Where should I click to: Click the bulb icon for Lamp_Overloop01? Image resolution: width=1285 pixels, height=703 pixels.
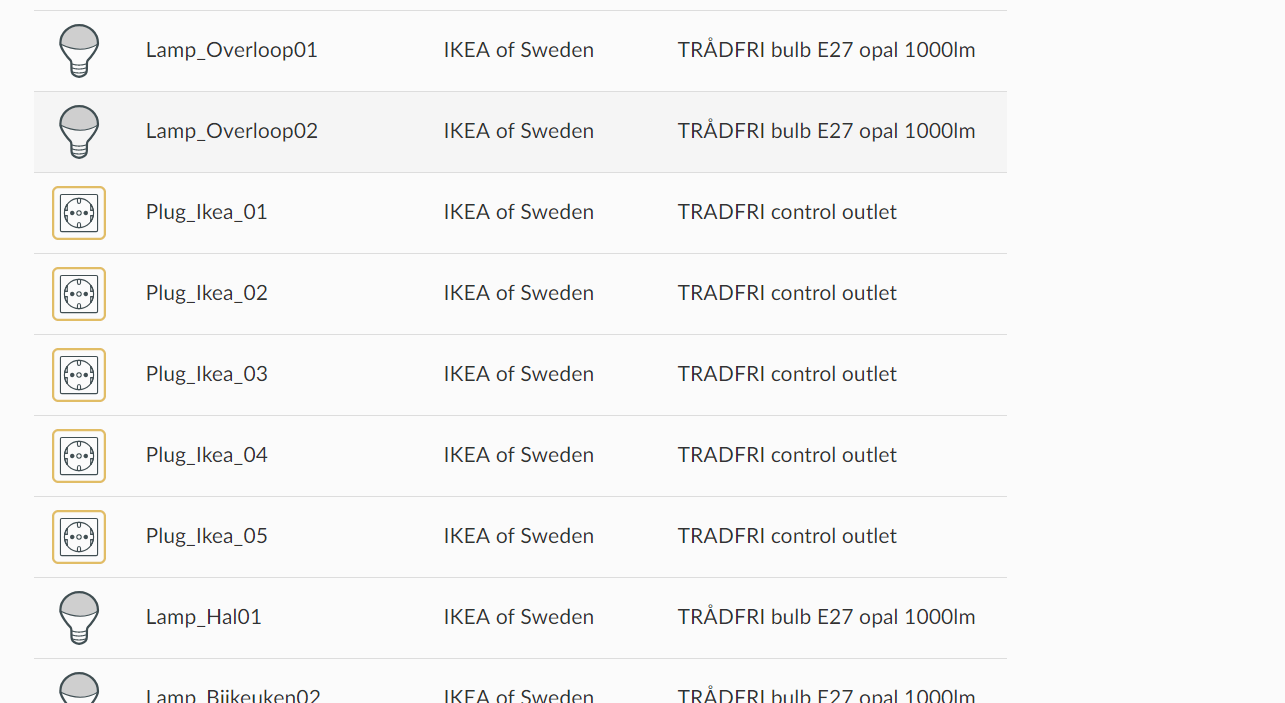[79, 51]
